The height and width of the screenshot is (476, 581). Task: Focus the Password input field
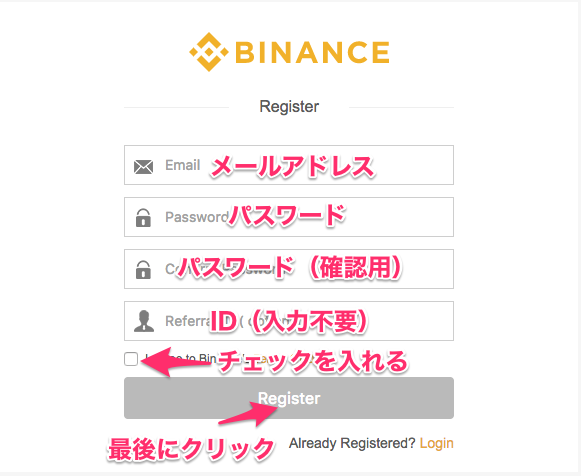(289, 217)
